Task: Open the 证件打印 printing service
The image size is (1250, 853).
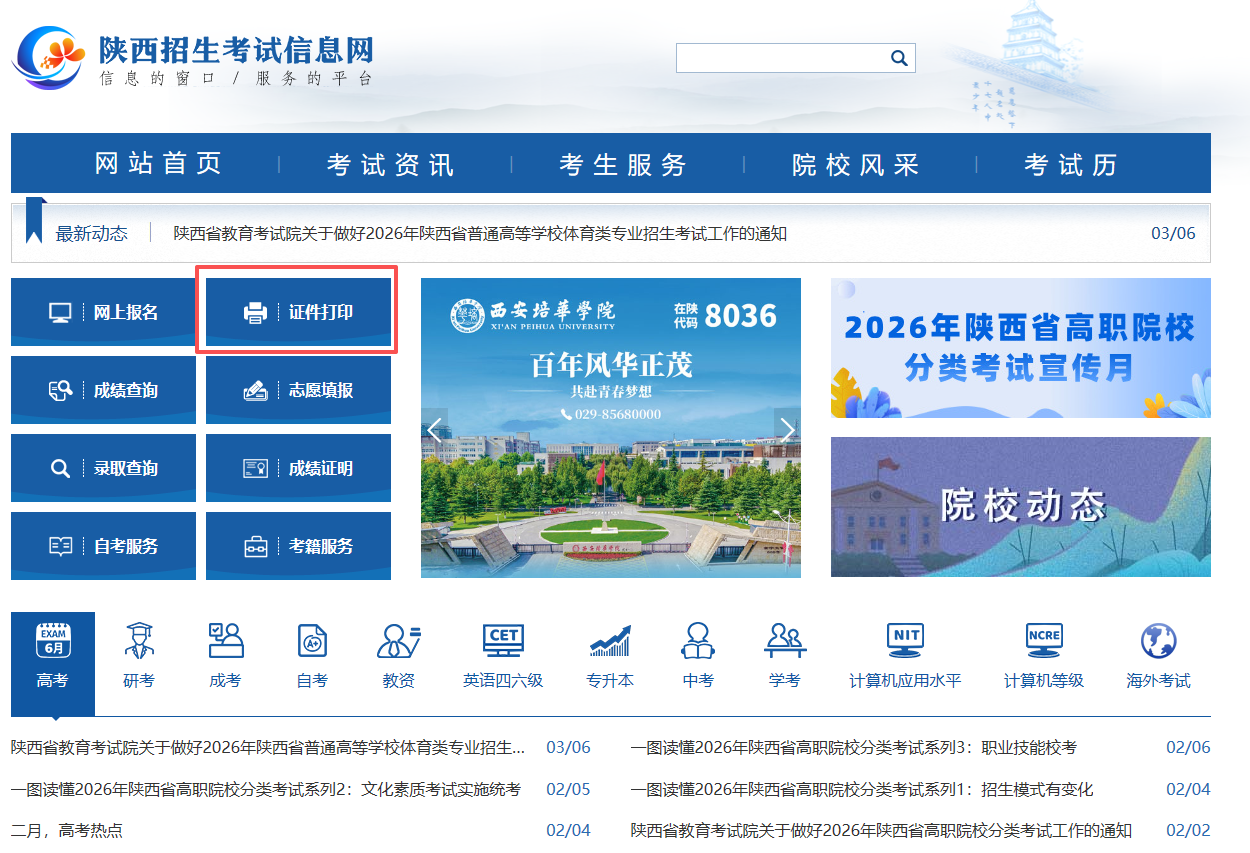Action: tap(297, 311)
